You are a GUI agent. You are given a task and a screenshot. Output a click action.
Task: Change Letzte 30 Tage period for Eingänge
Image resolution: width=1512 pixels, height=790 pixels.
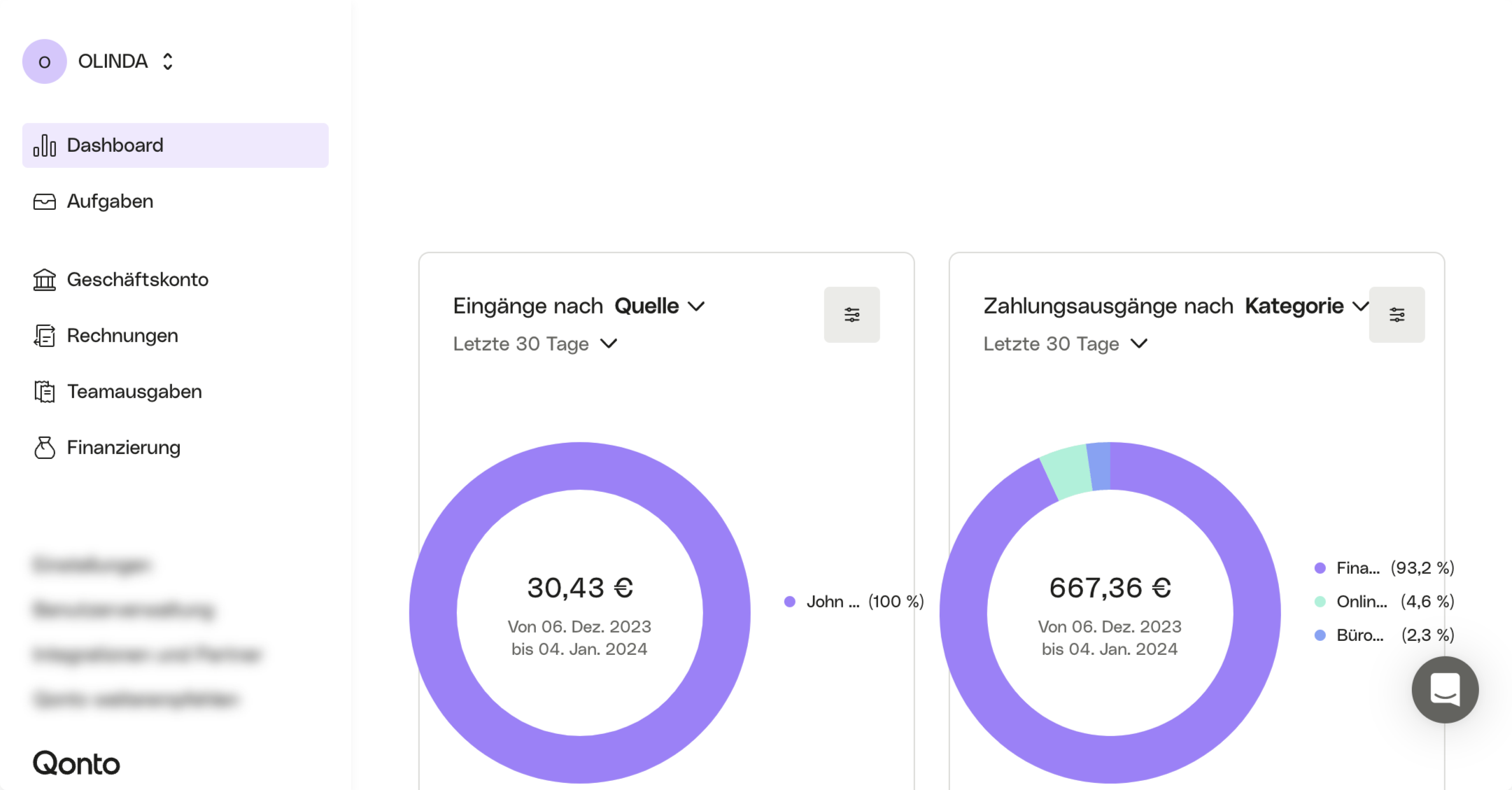click(x=535, y=344)
